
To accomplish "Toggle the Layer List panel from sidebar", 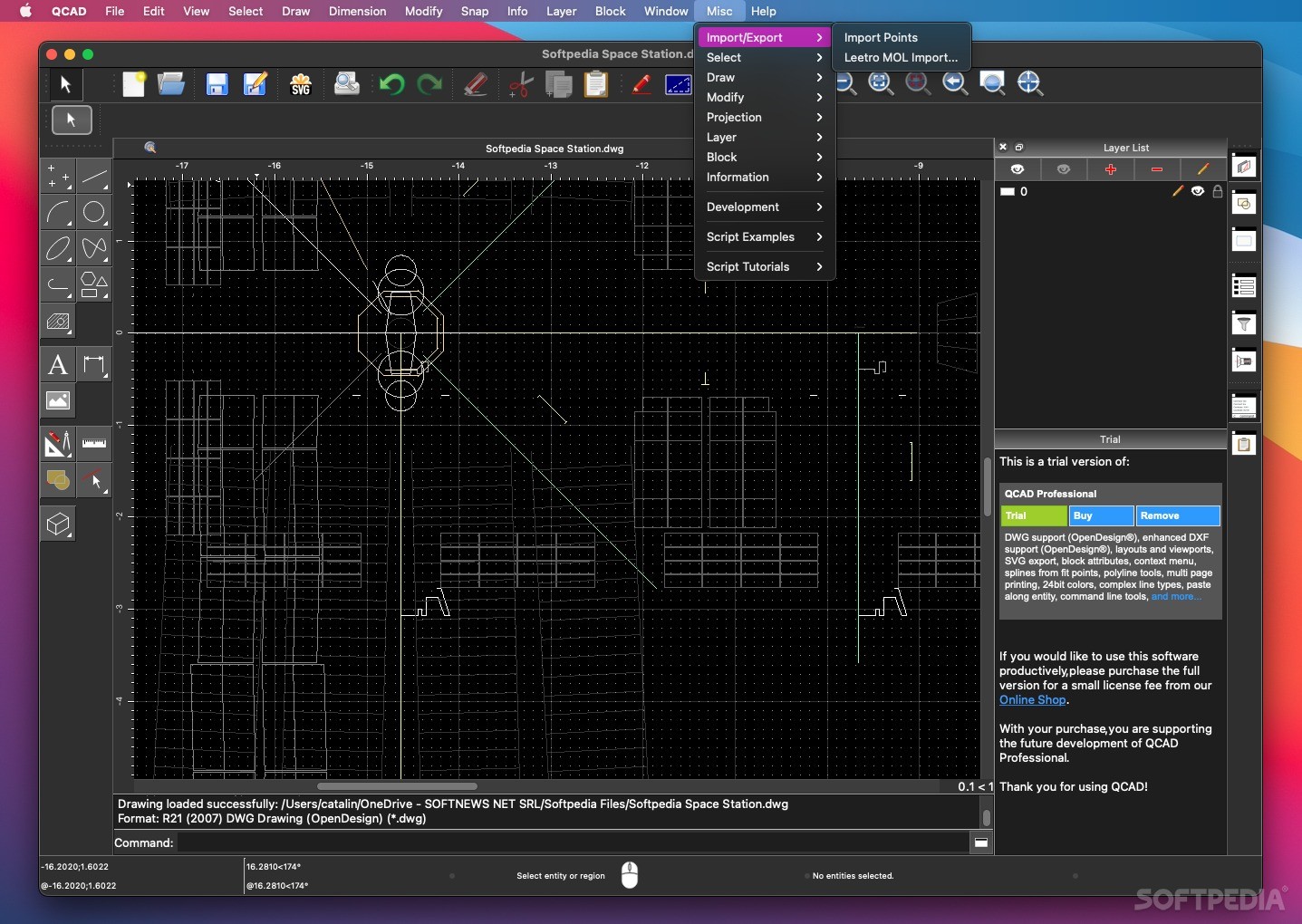I will click(1244, 167).
